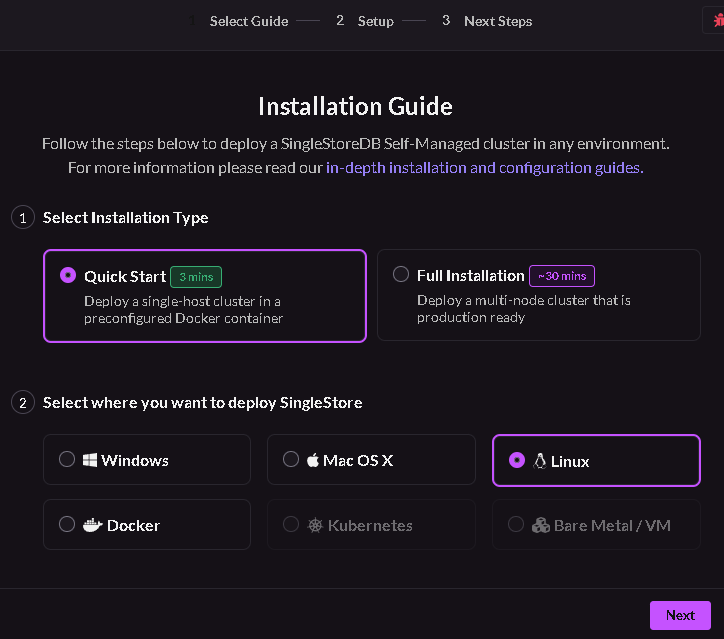Click the 3 mins badge

click(196, 277)
